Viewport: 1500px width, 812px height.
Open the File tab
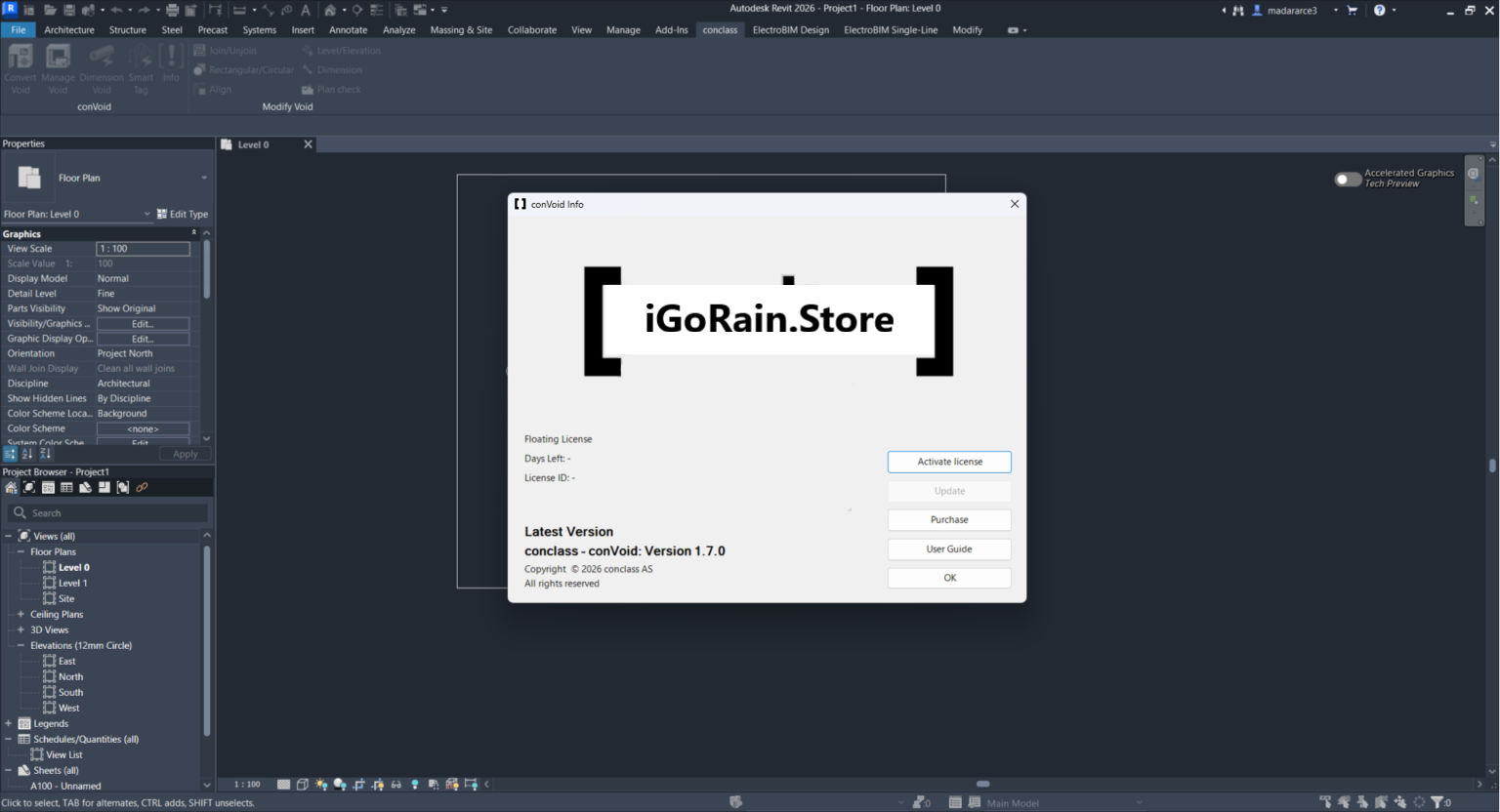pyautogui.click(x=19, y=30)
